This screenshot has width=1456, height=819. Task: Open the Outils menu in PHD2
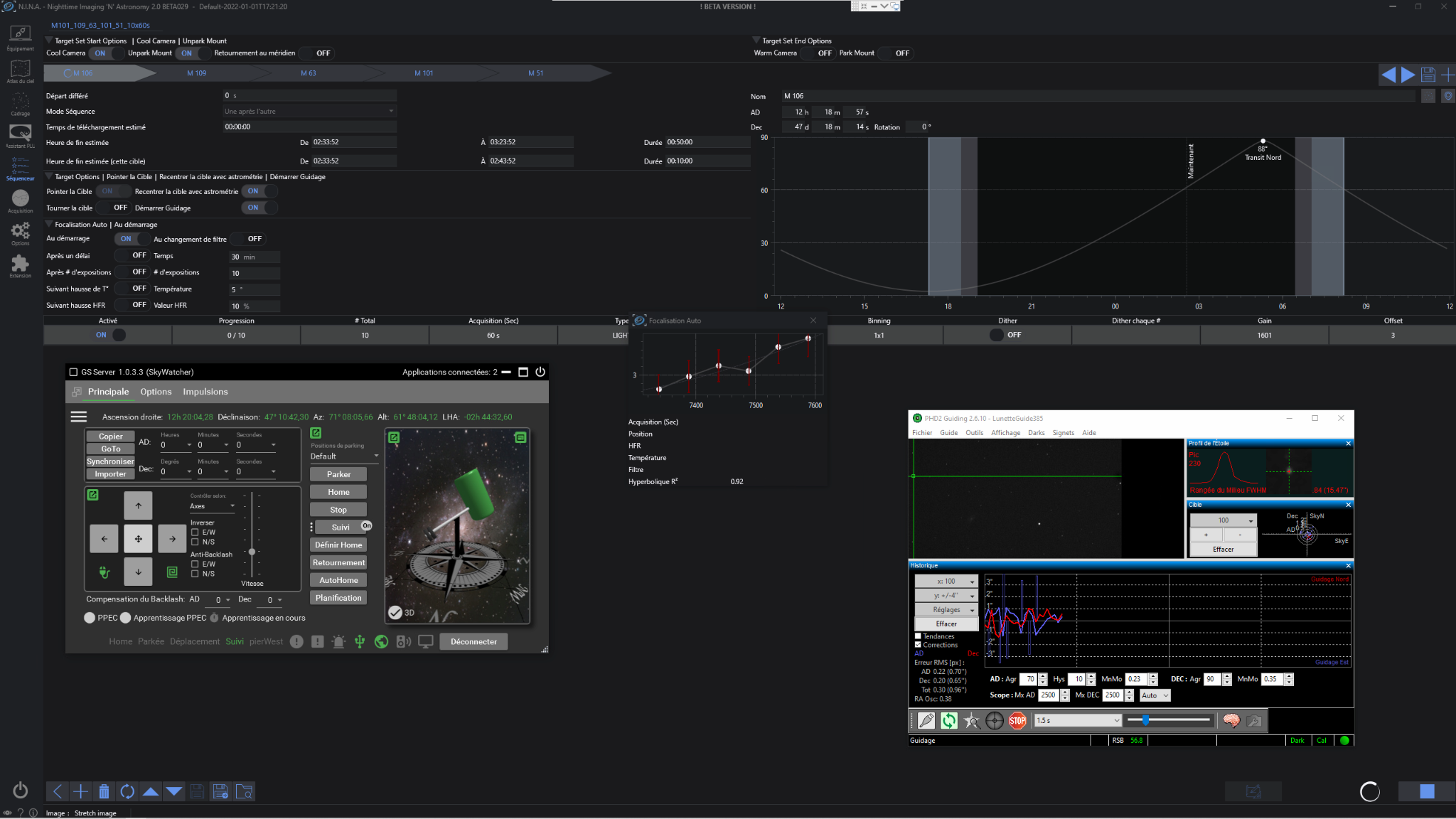974,432
